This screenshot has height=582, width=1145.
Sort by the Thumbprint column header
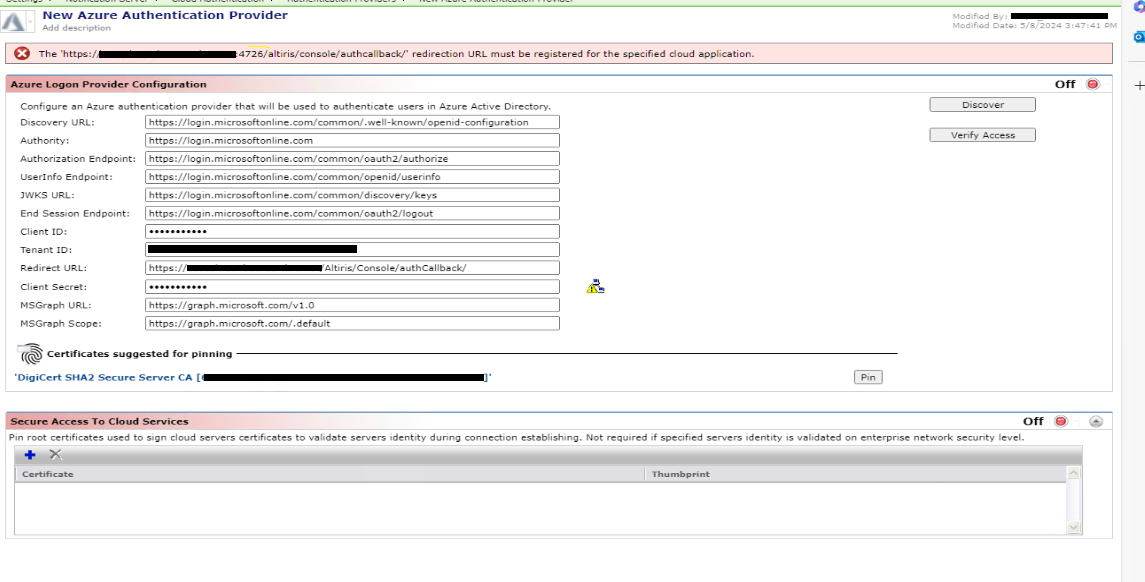855,474
